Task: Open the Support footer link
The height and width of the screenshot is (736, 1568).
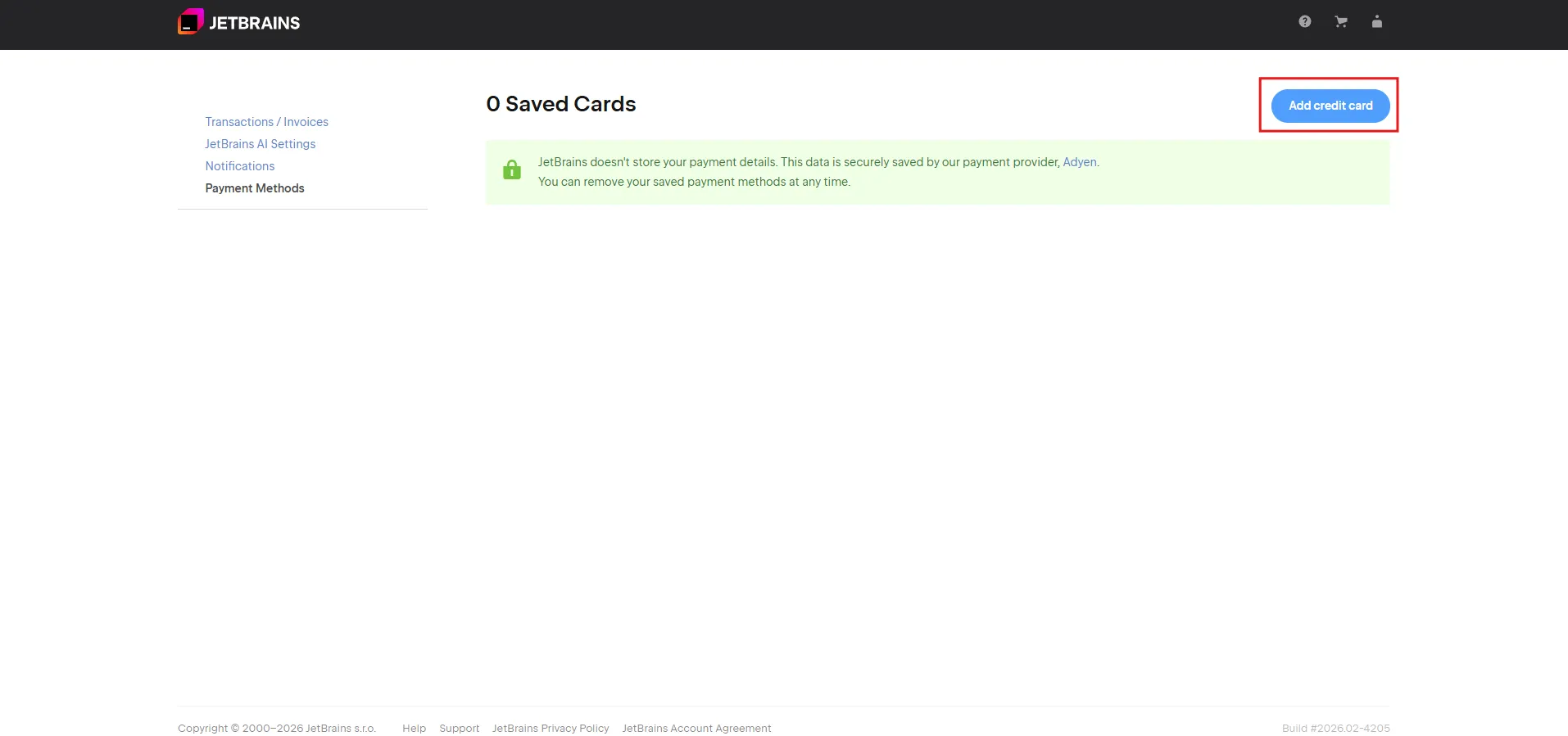Action: pyautogui.click(x=459, y=728)
